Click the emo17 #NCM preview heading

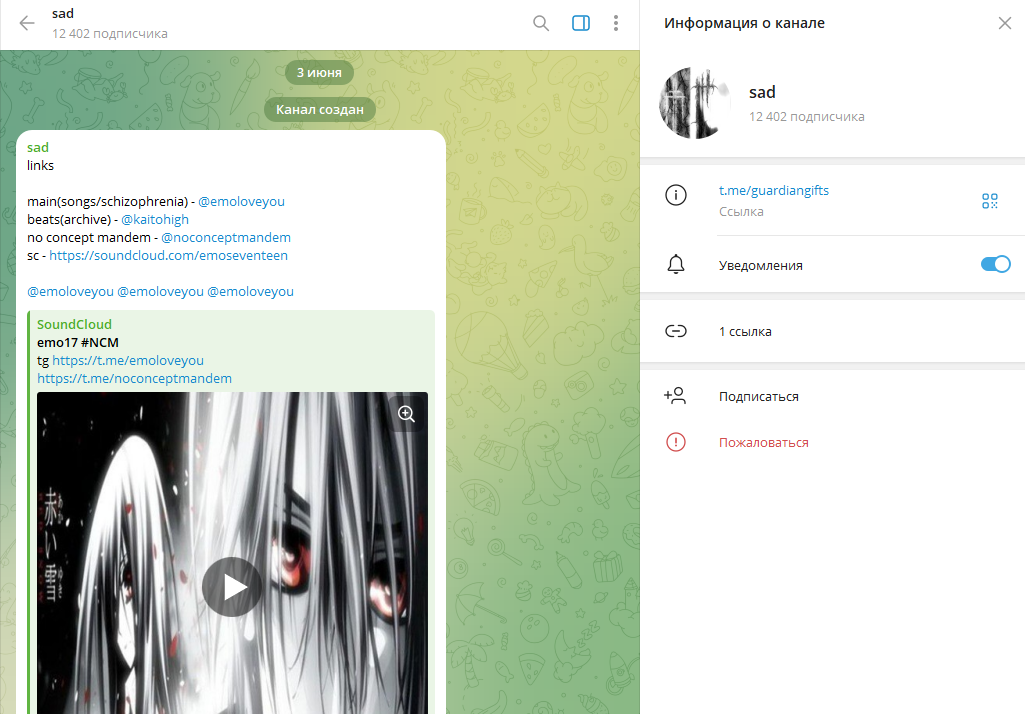78,343
